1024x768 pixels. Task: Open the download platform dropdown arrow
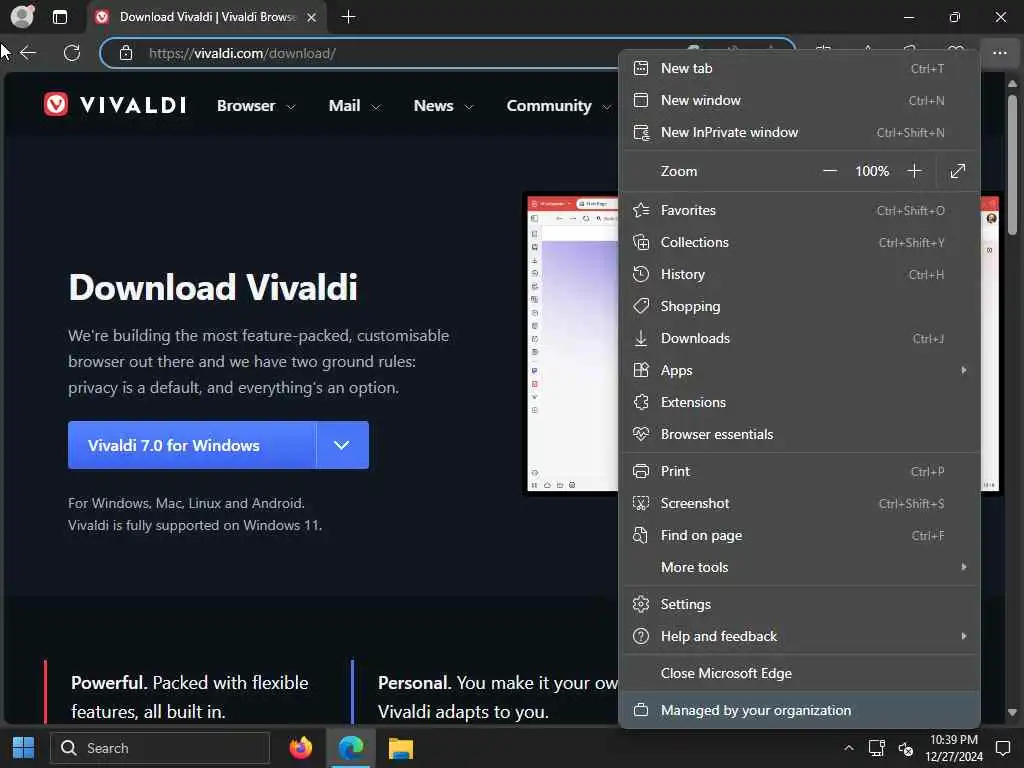click(342, 445)
